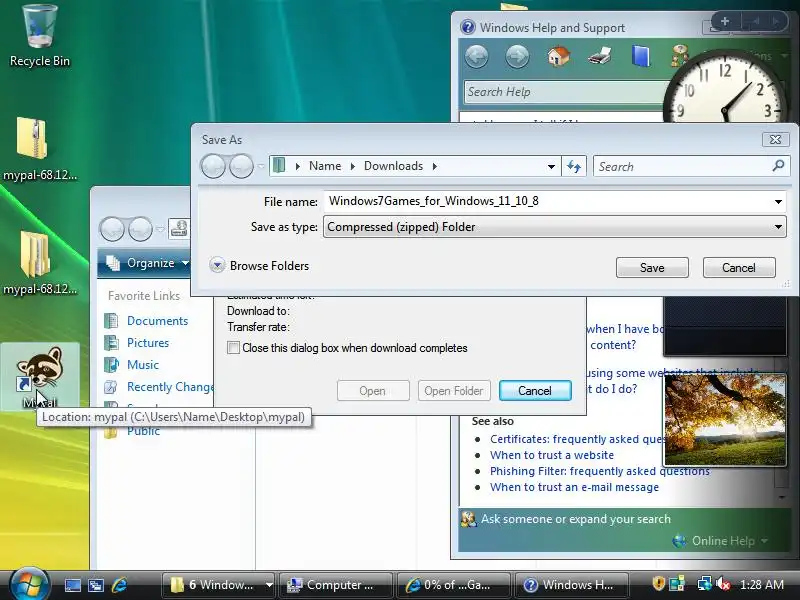Click the Forward button in Save As dialog

(241, 166)
